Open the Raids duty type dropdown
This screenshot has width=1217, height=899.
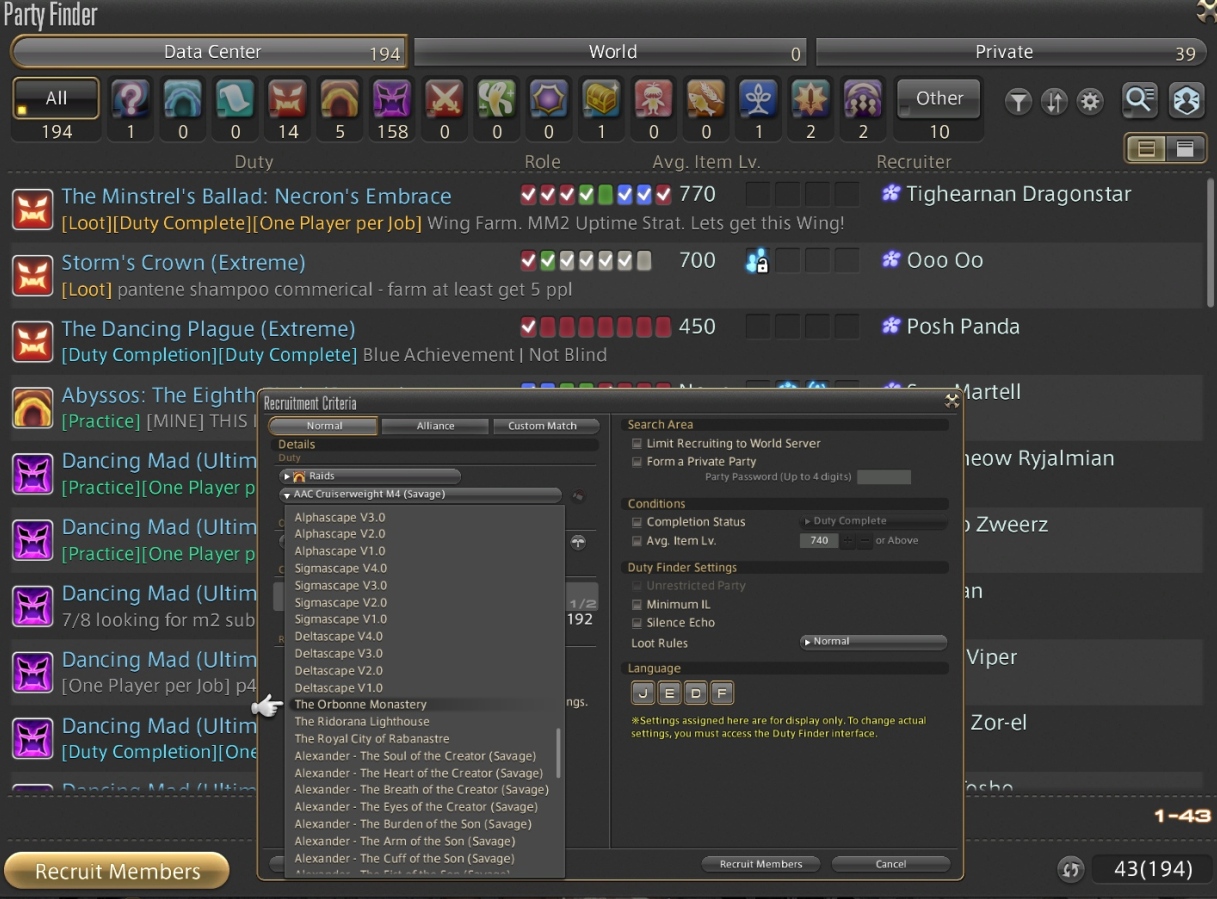[370, 476]
